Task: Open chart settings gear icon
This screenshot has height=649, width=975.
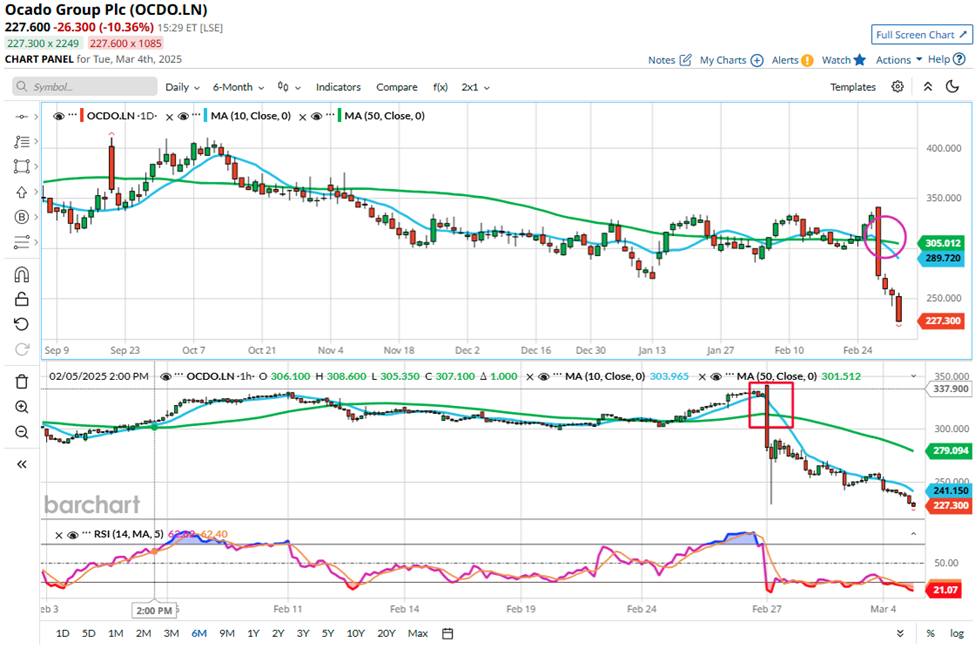Action: tap(897, 87)
